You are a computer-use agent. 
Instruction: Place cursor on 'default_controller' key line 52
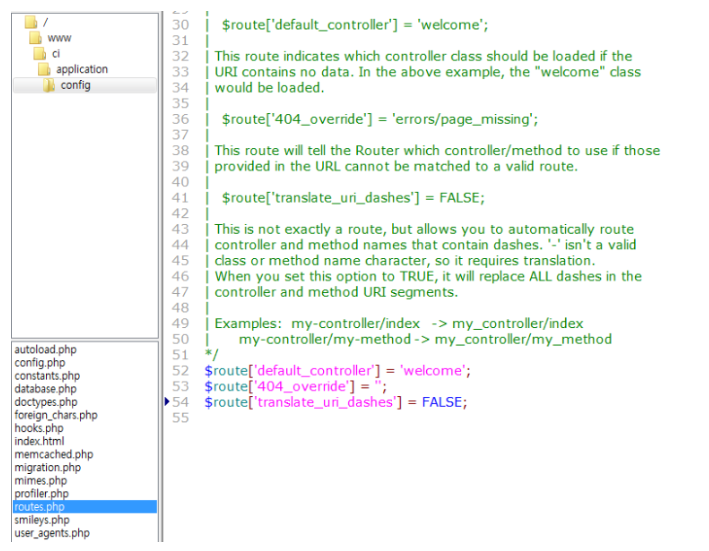pos(316,371)
